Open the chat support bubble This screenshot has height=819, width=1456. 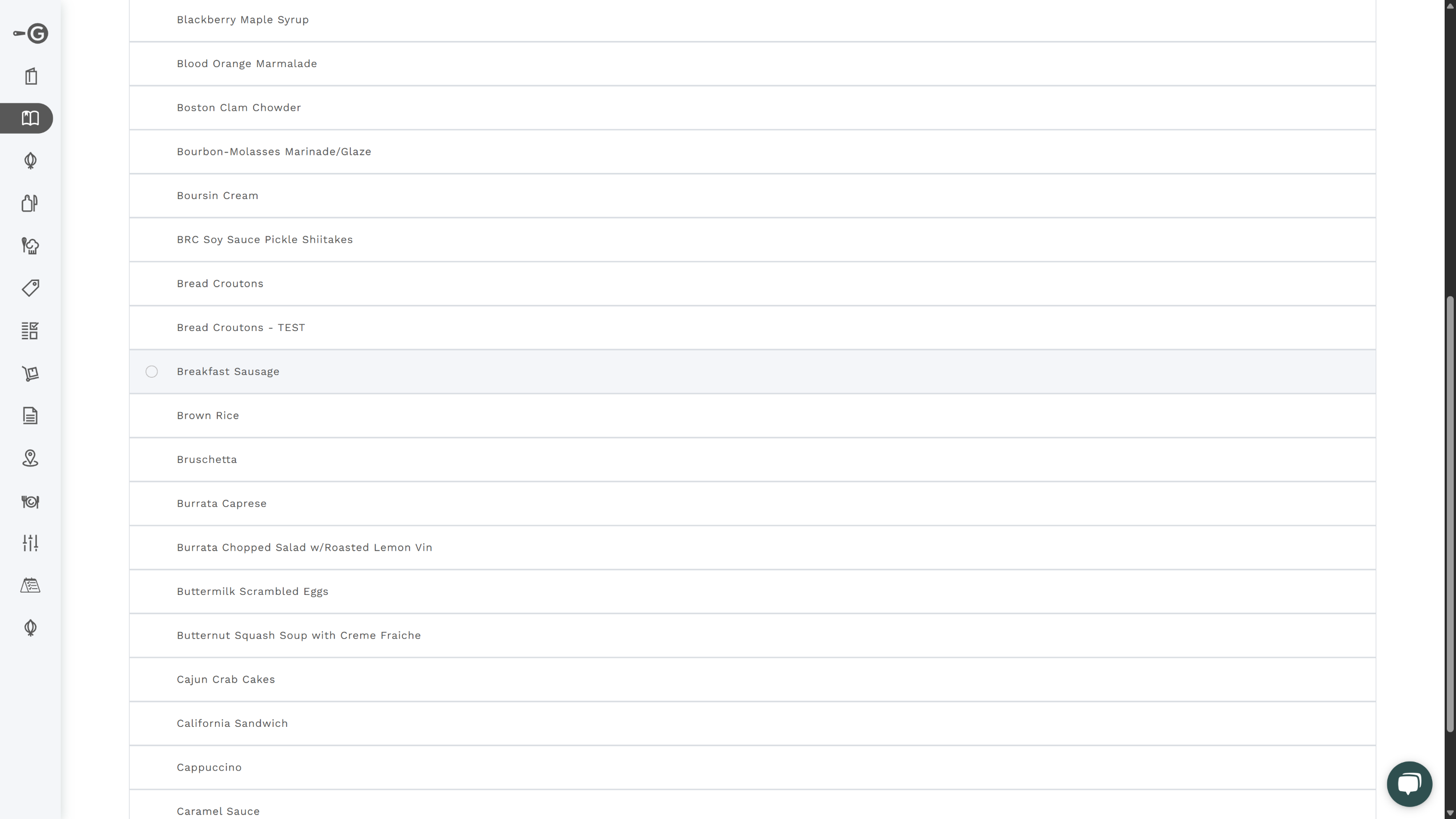coord(1409,784)
